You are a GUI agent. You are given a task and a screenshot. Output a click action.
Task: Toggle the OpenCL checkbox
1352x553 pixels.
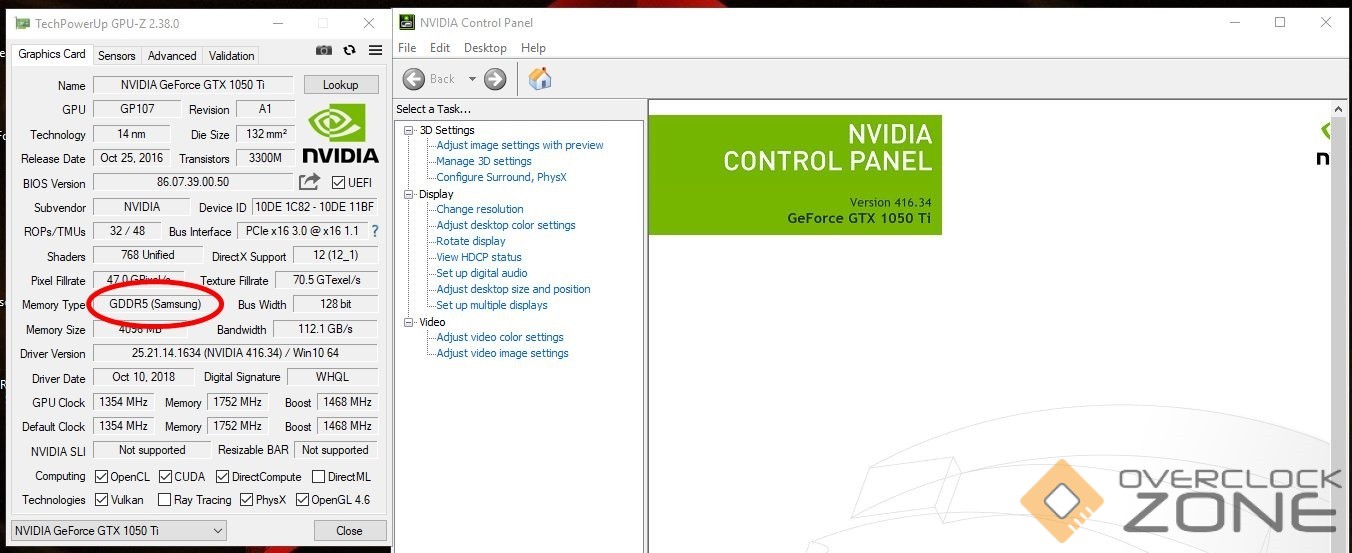click(101, 477)
